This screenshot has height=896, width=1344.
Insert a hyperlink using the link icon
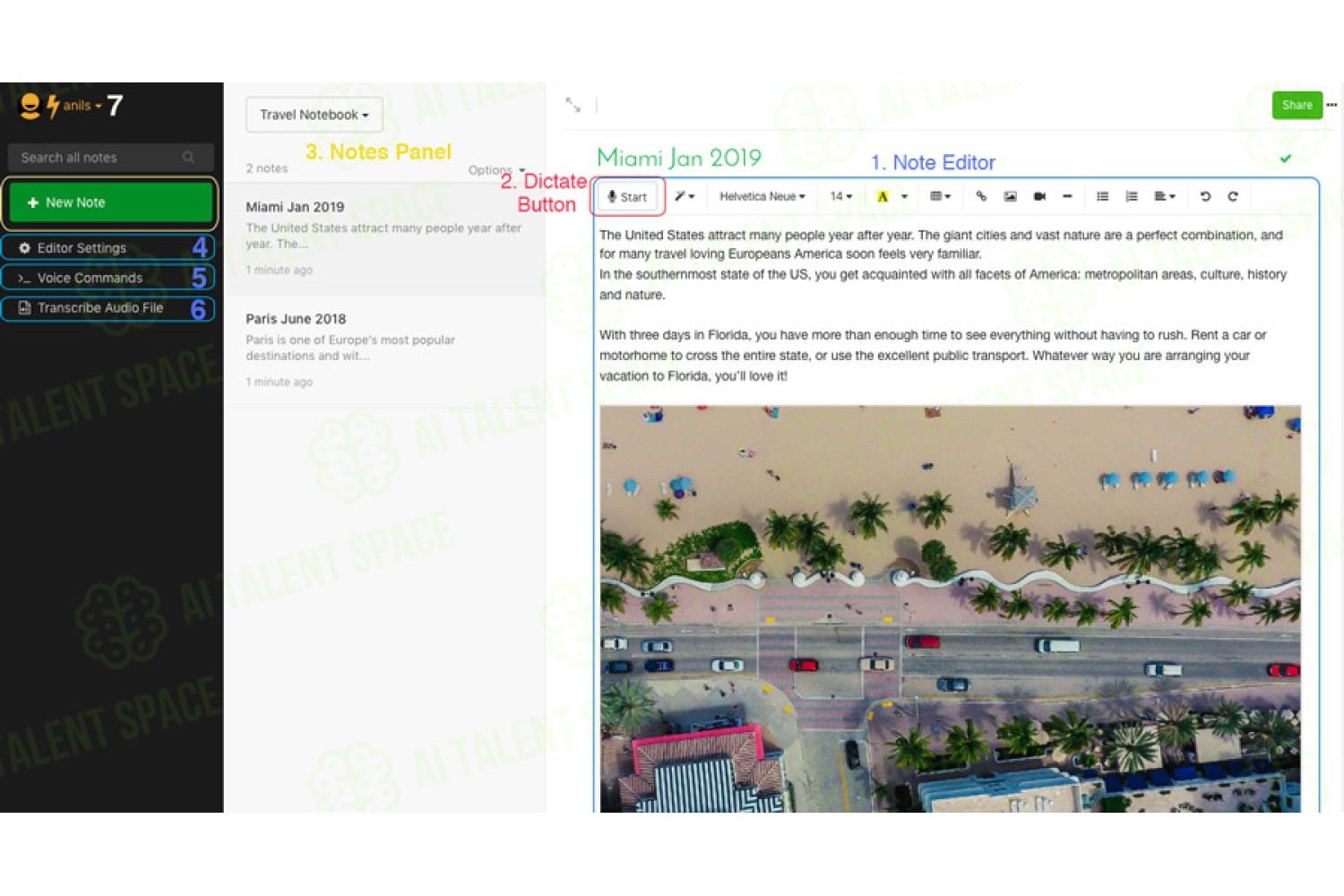[x=981, y=196]
